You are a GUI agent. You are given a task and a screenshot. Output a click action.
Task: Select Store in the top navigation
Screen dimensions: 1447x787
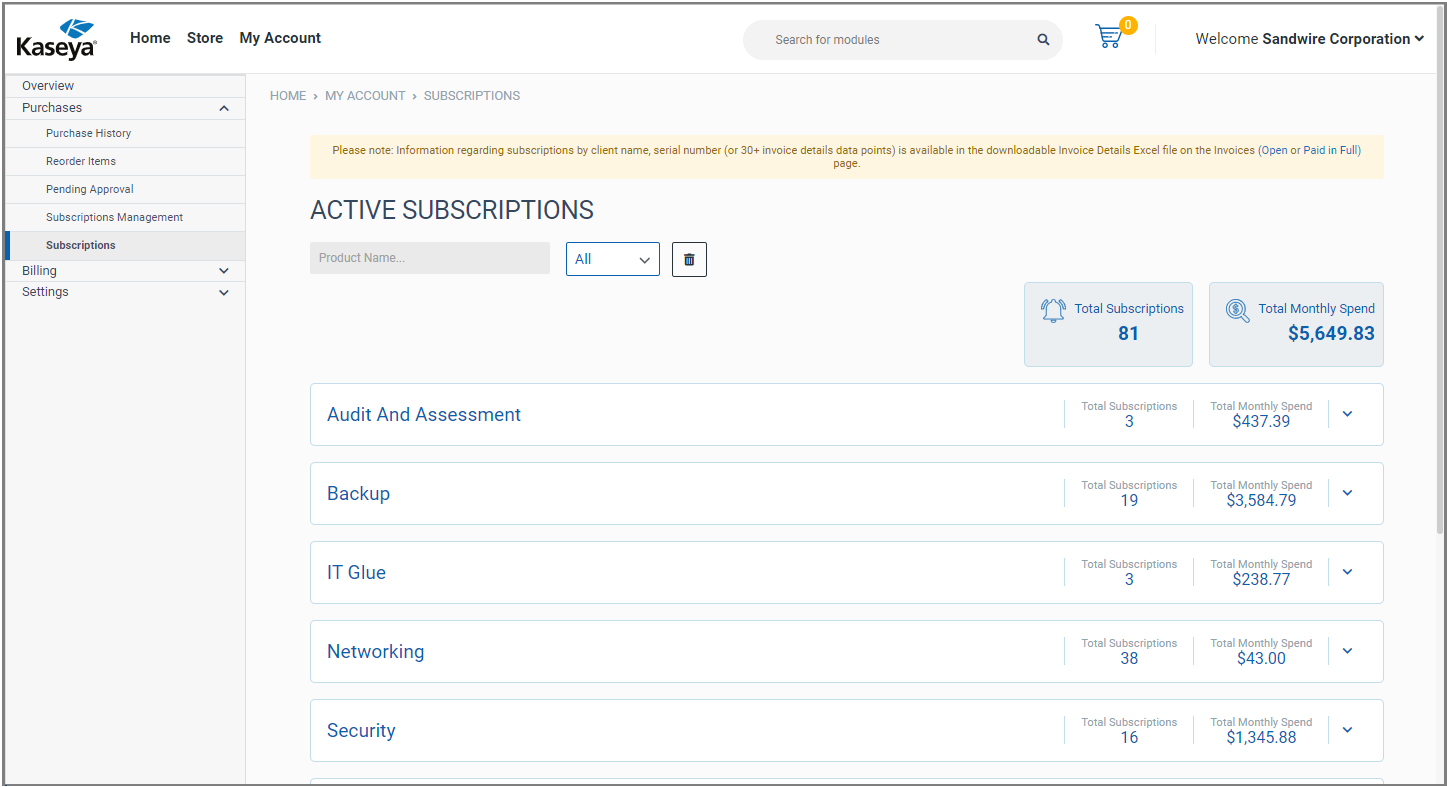coord(204,38)
